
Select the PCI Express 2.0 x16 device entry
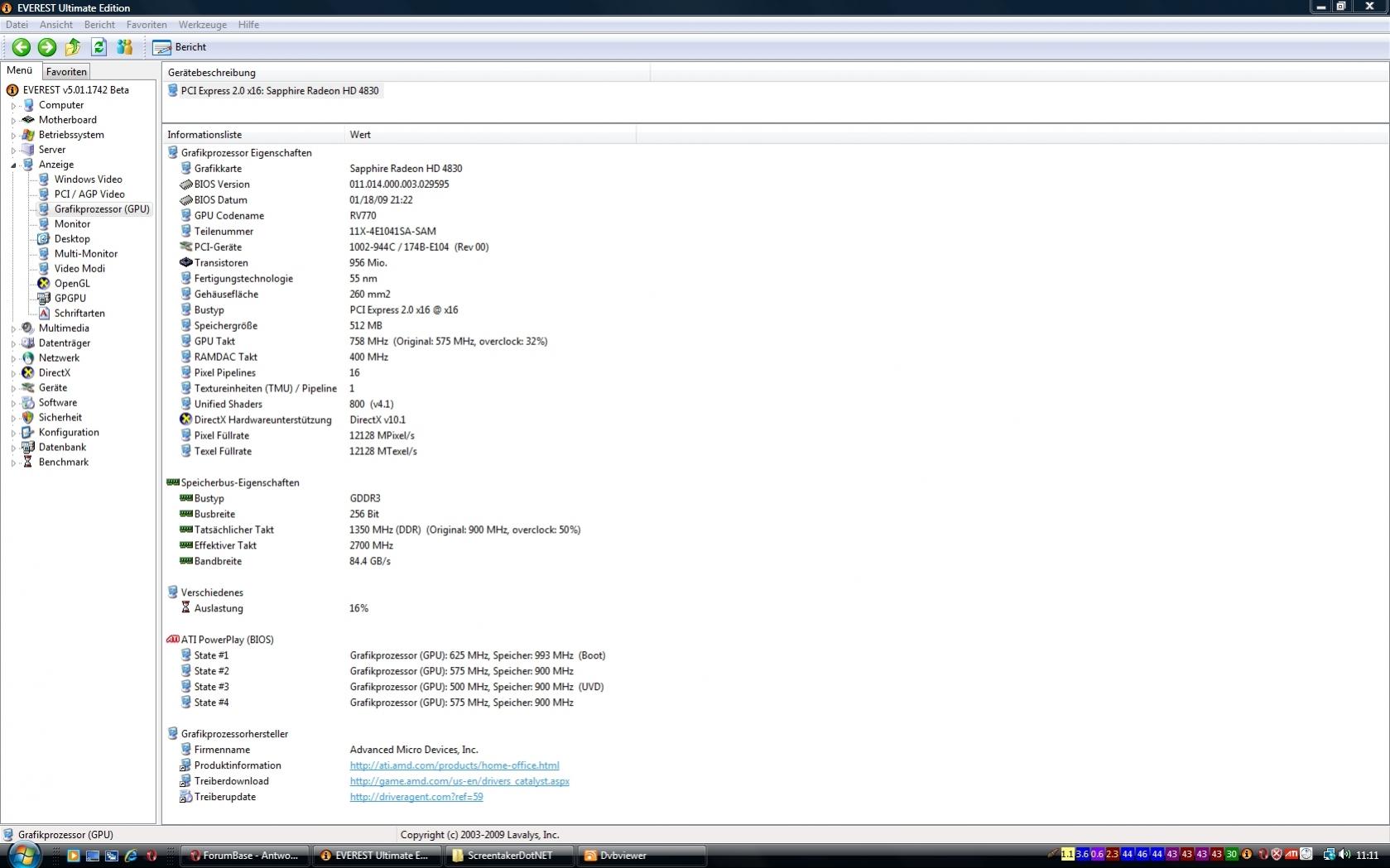pyautogui.click(x=280, y=91)
